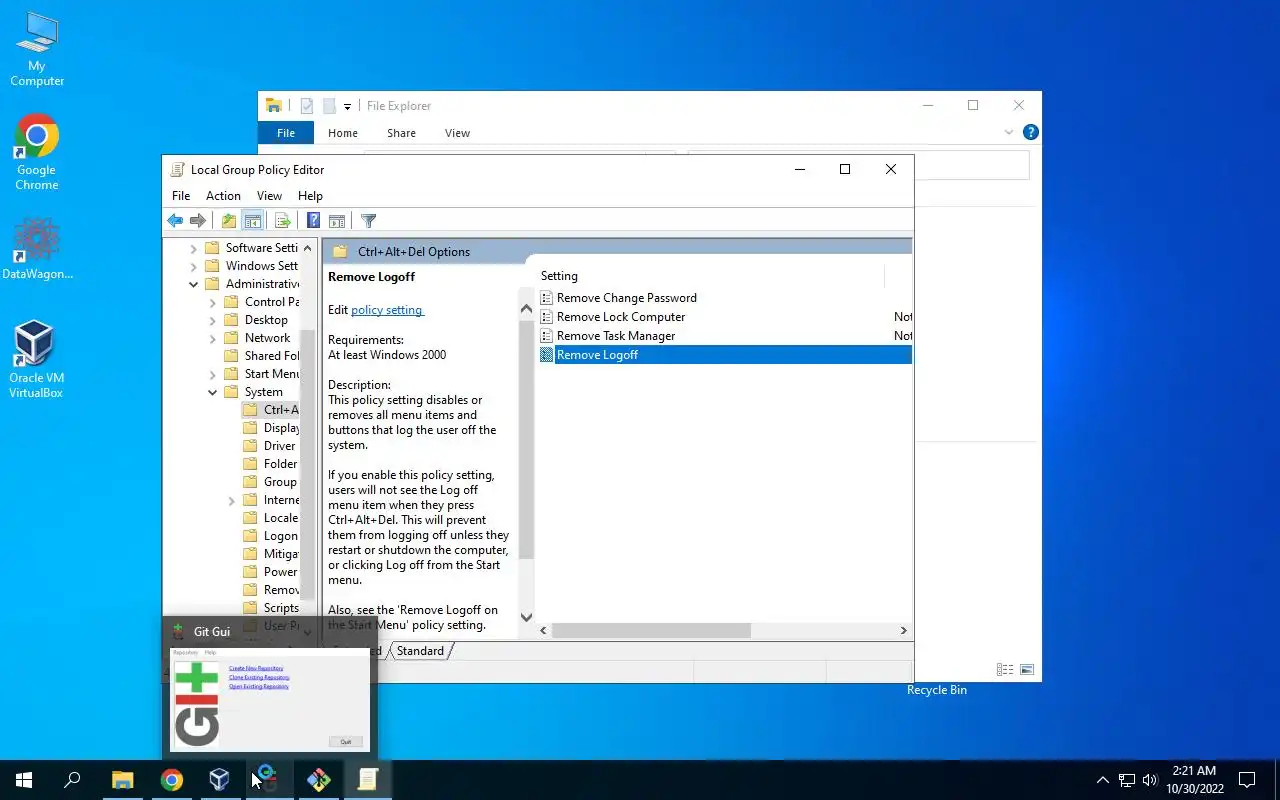This screenshot has width=1280, height=800.
Task: Expand File Explorer's ribbon with the chevron
Action: [1009, 132]
